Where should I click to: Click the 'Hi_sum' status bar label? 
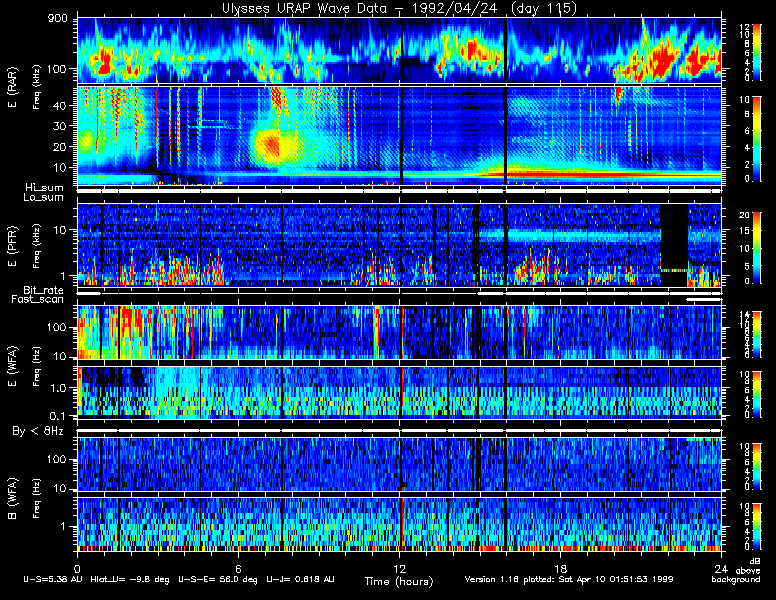(44, 188)
